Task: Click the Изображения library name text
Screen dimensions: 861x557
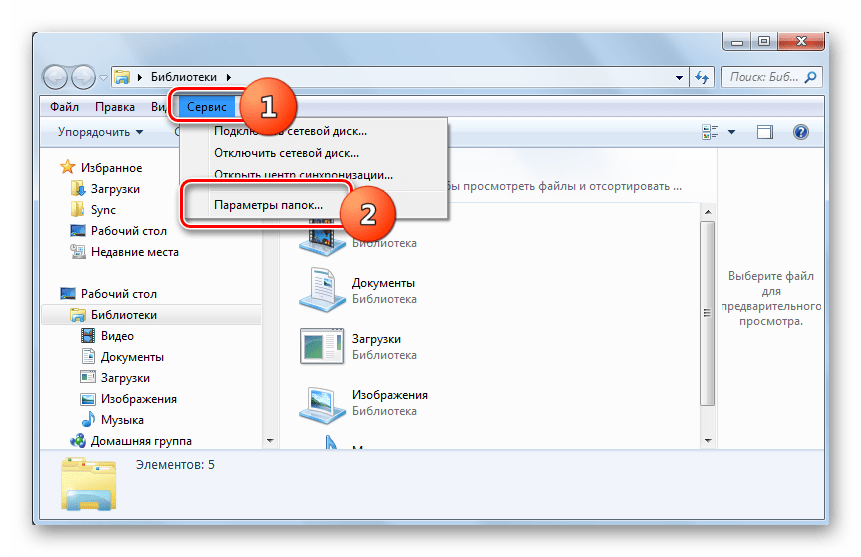Action: pyautogui.click(x=390, y=395)
